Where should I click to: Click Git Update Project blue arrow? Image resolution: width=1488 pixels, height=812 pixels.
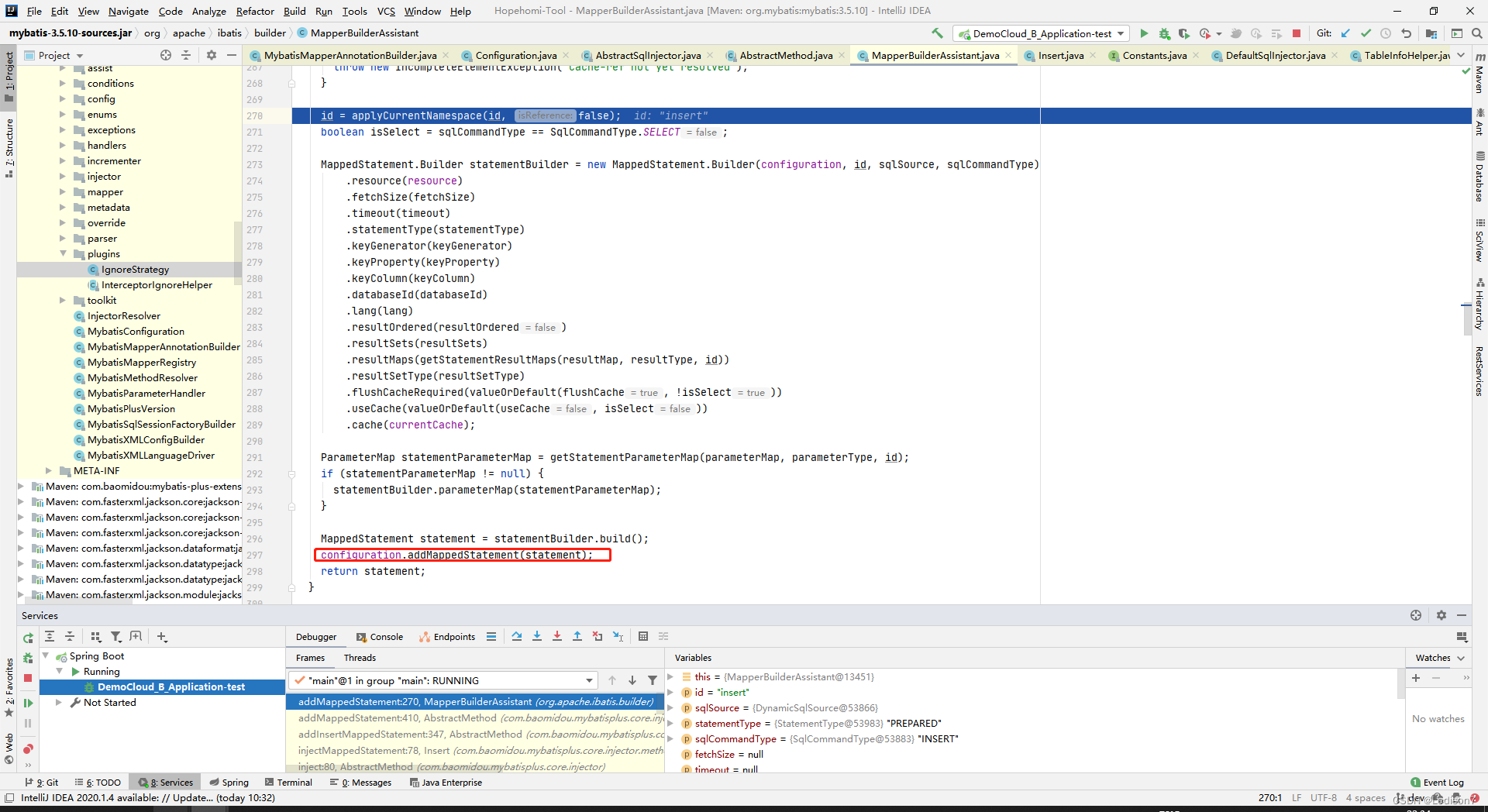1345,33
